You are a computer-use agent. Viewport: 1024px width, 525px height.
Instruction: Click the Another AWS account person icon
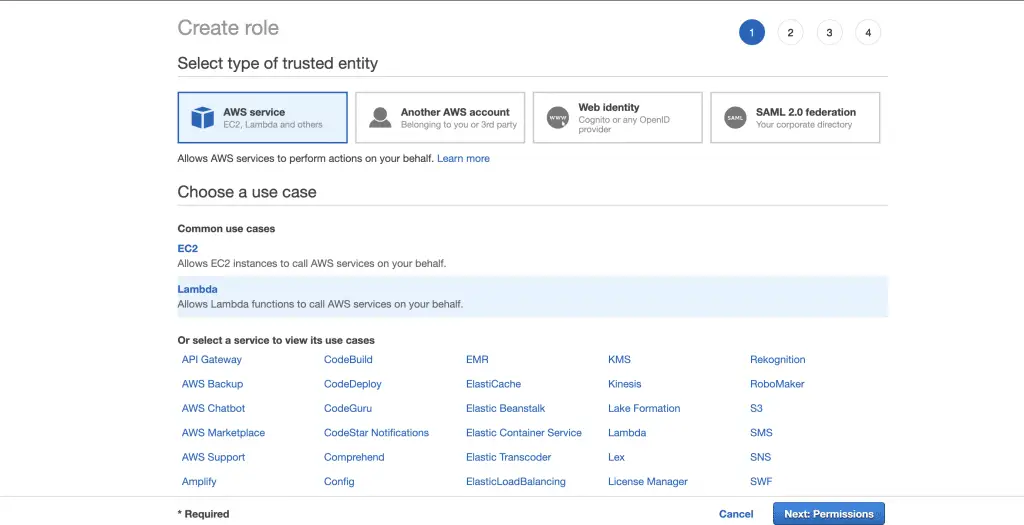[x=380, y=118]
